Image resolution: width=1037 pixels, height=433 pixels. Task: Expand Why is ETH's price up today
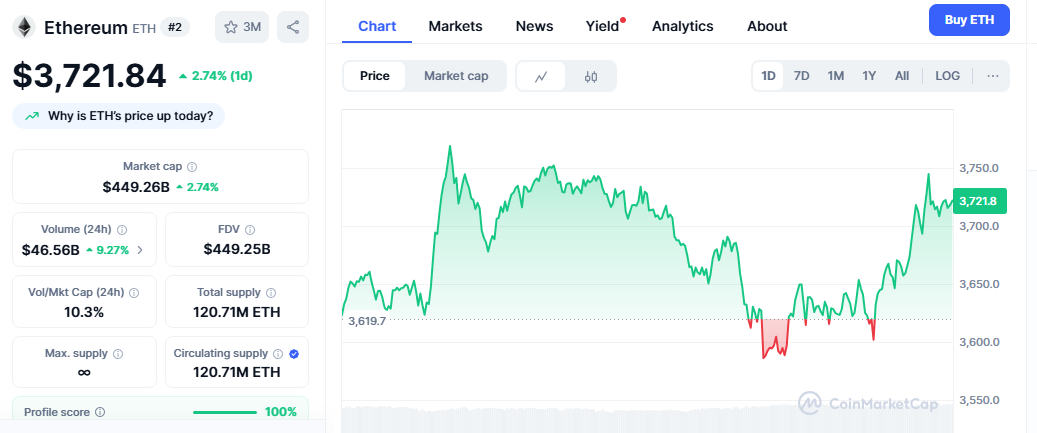119,116
